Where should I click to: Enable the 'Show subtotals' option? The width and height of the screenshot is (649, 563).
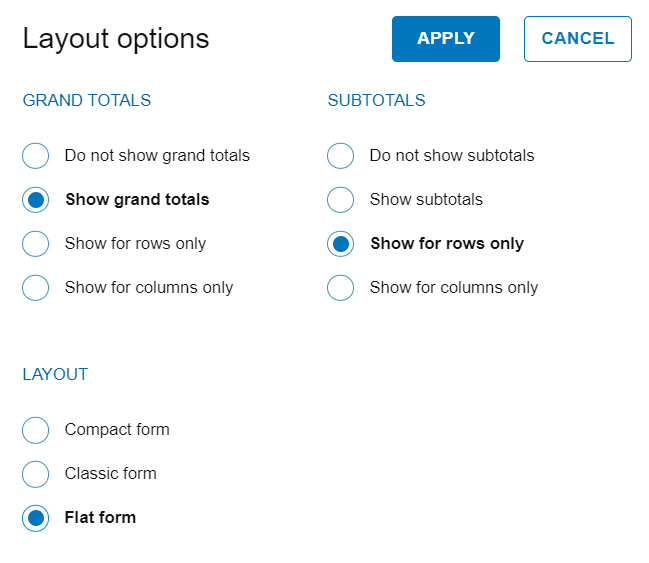(340, 200)
